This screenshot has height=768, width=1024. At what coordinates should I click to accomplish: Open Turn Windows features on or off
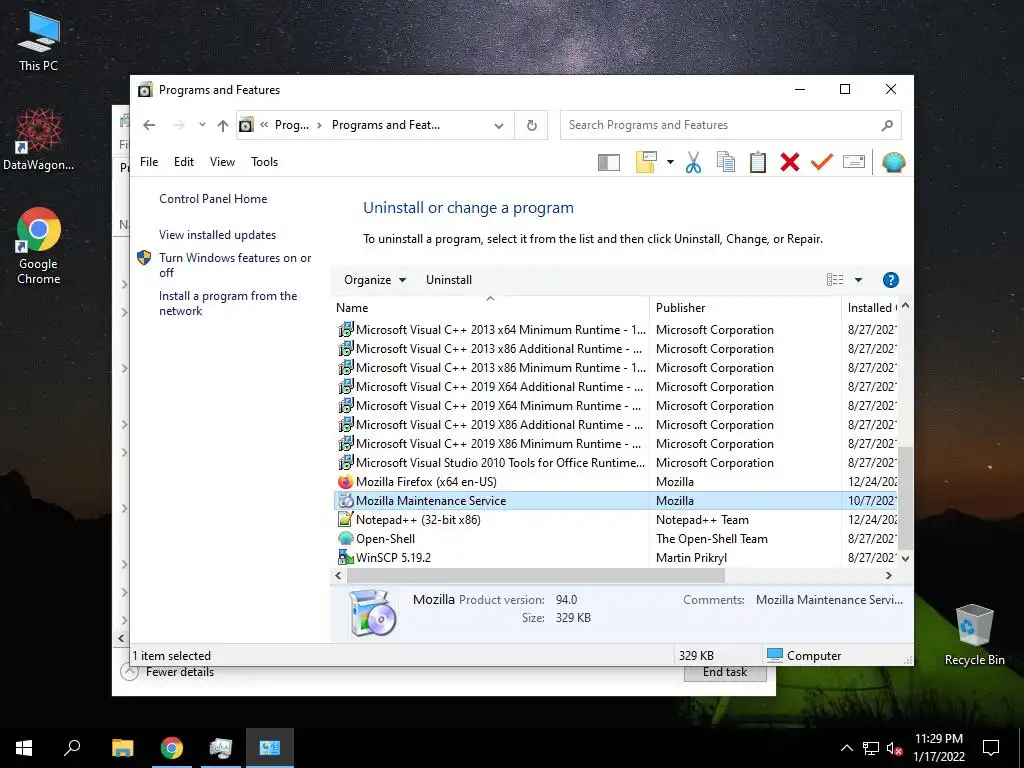pos(235,265)
